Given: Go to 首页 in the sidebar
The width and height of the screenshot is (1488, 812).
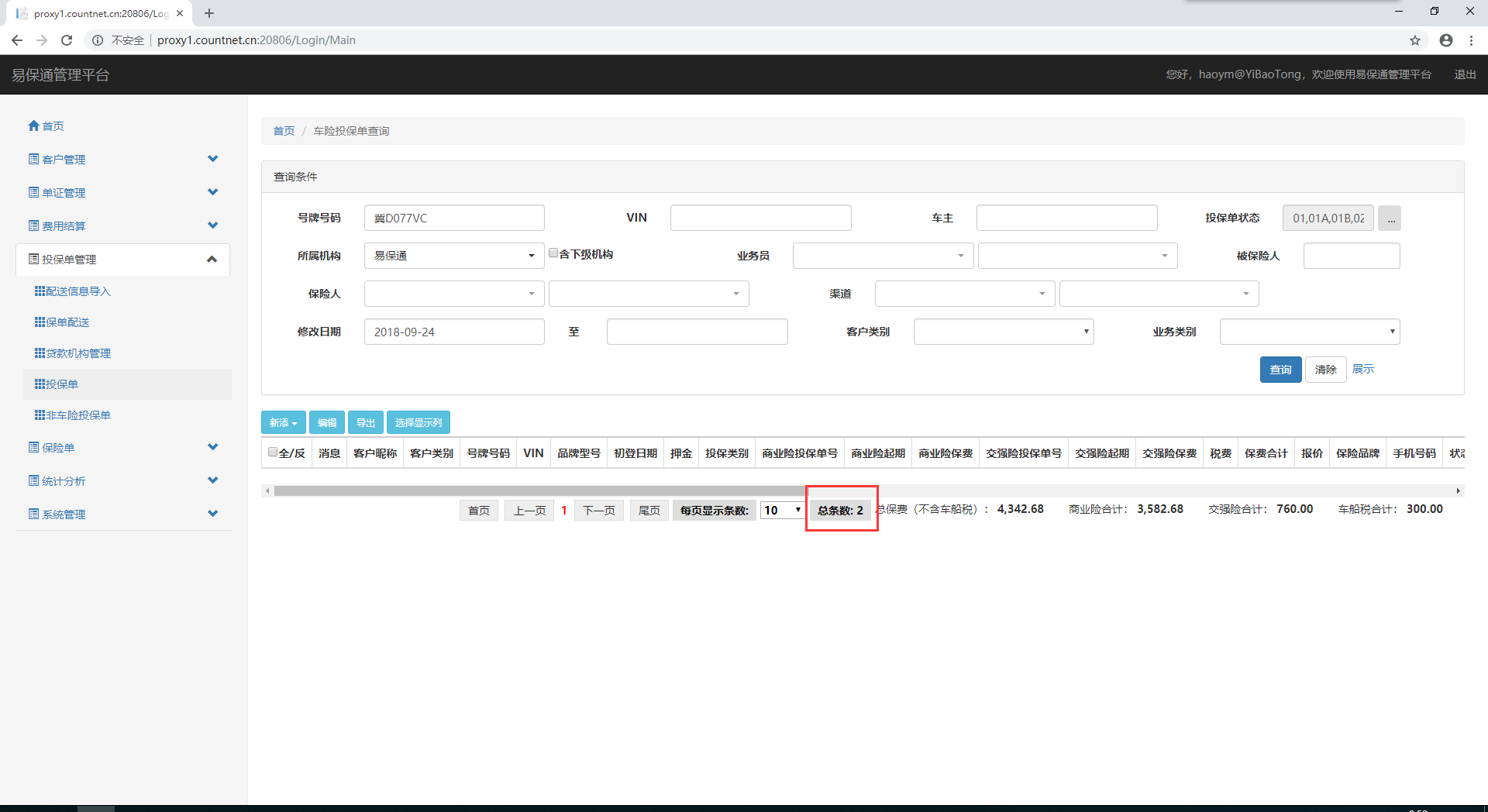Looking at the screenshot, I should point(53,126).
